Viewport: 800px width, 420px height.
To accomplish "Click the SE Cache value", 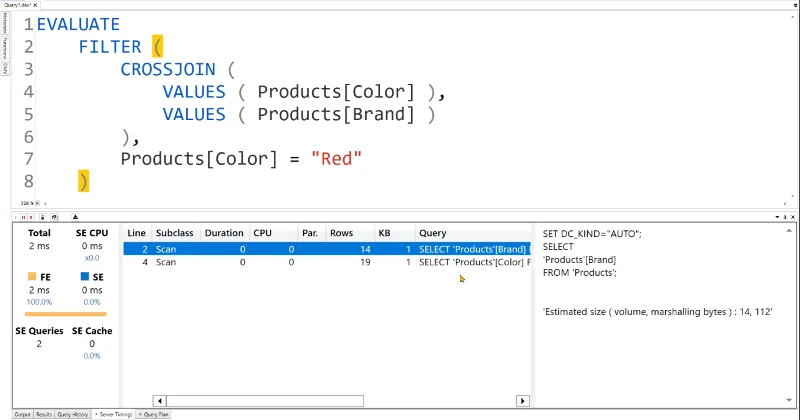I will pyautogui.click(x=92, y=344).
